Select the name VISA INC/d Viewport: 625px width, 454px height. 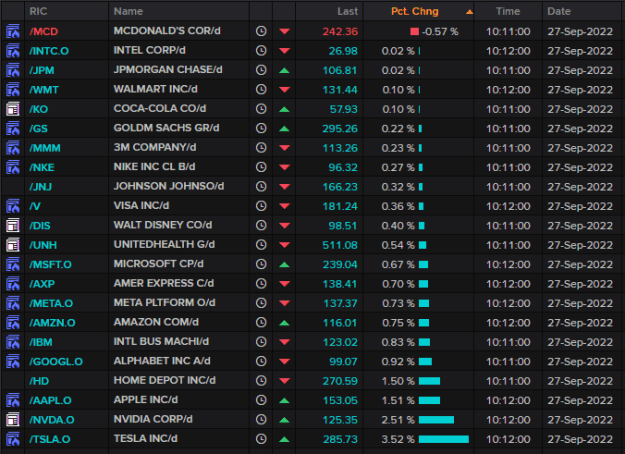141,206
